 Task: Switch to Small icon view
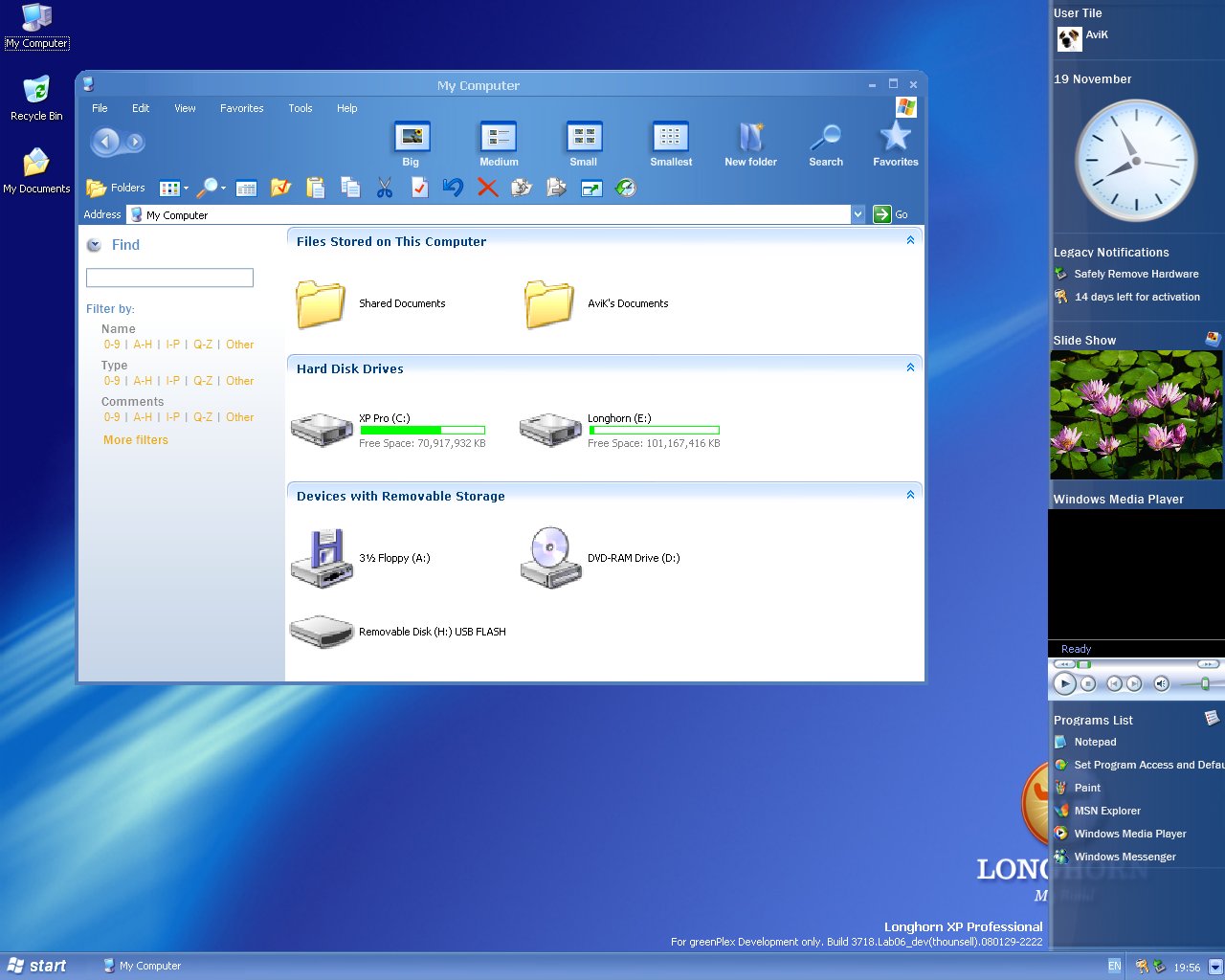click(584, 144)
